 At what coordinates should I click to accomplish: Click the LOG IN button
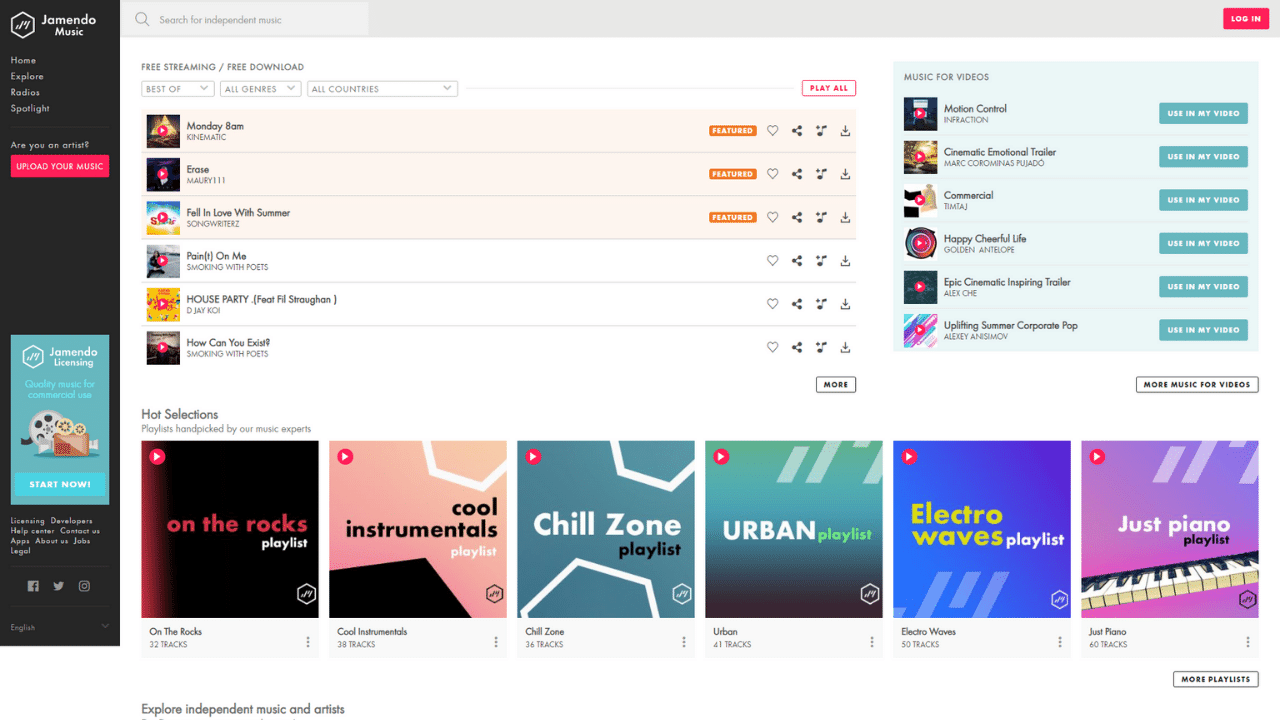(x=1246, y=19)
